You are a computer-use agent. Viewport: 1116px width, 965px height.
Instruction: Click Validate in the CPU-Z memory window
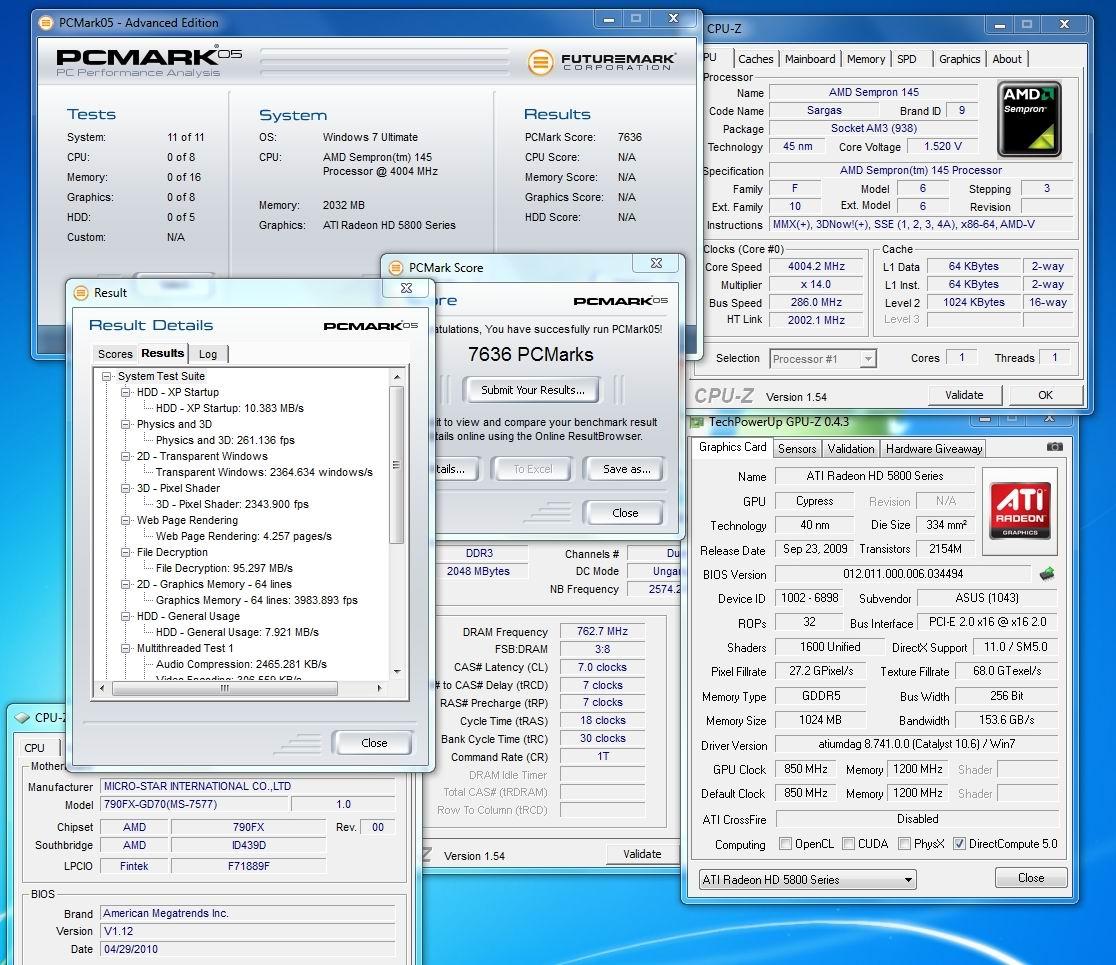[x=642, y=854]
